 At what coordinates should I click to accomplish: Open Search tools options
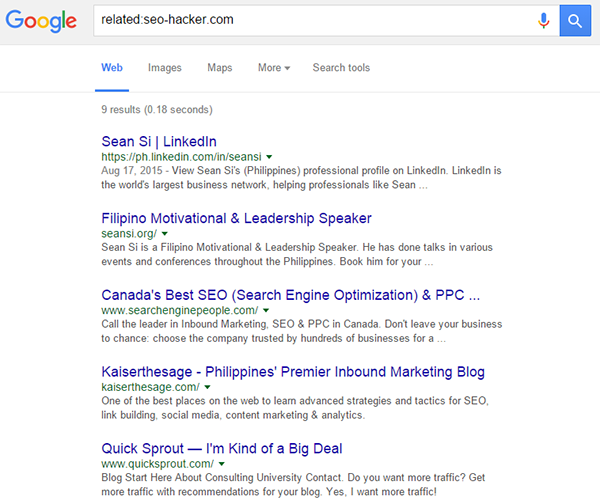tap(341, 68)
